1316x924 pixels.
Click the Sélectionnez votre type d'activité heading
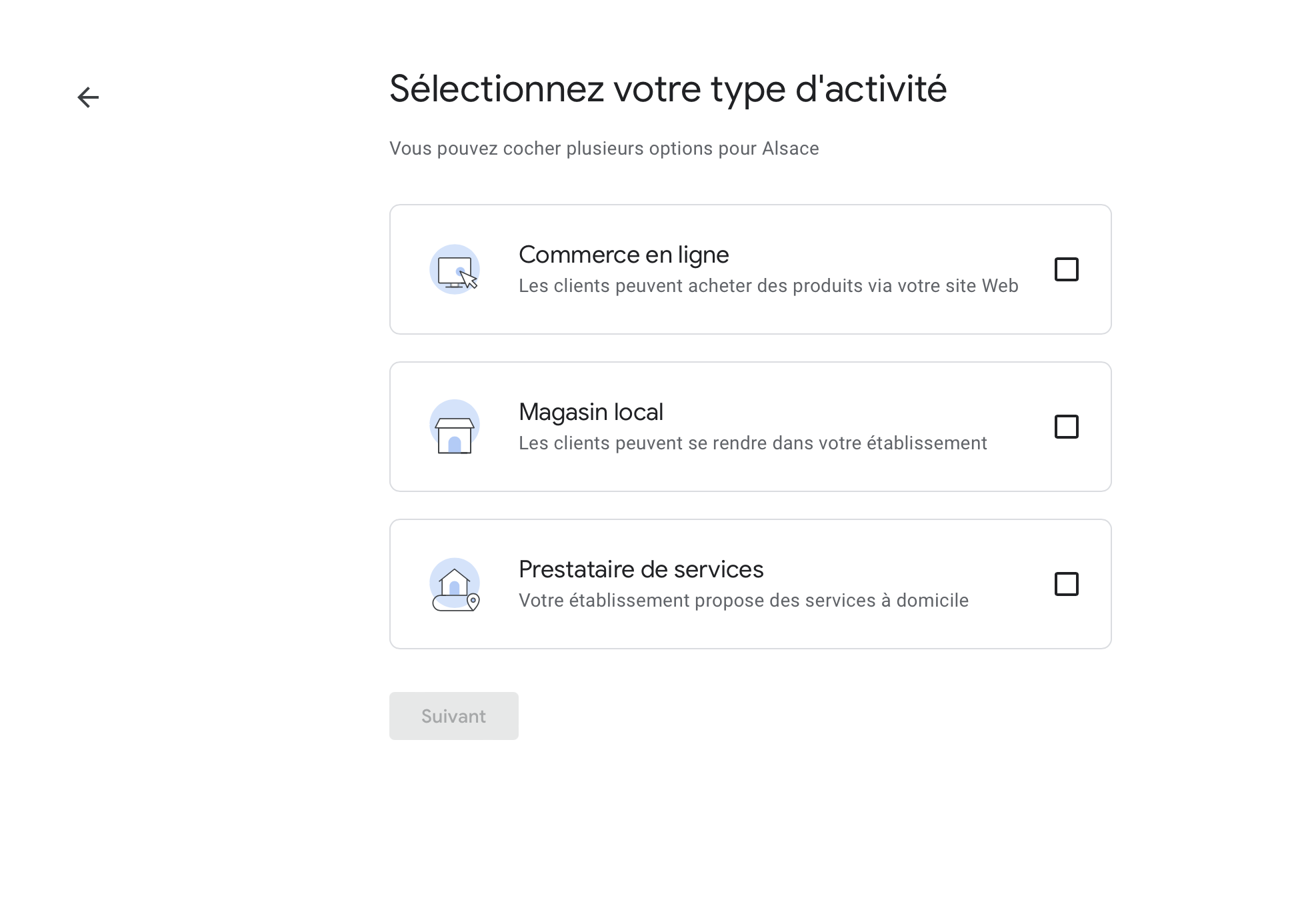[x=668, y=89]
